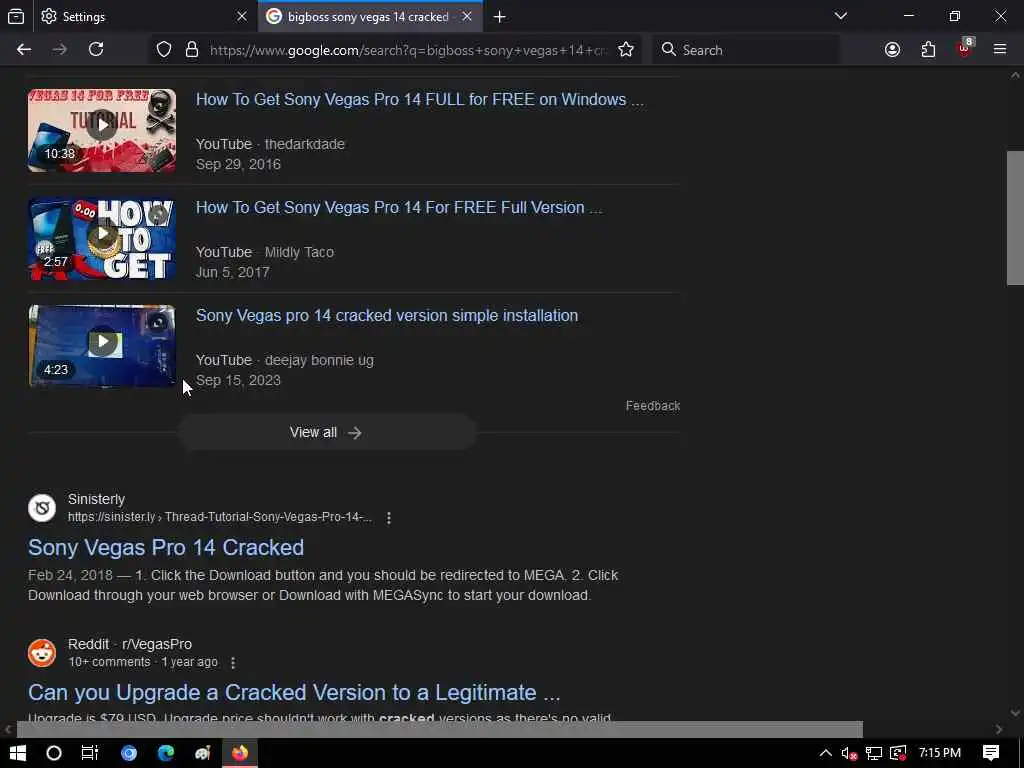
Task: Close the bigboss sony vegas tab
Action: [x=467, y=16]
